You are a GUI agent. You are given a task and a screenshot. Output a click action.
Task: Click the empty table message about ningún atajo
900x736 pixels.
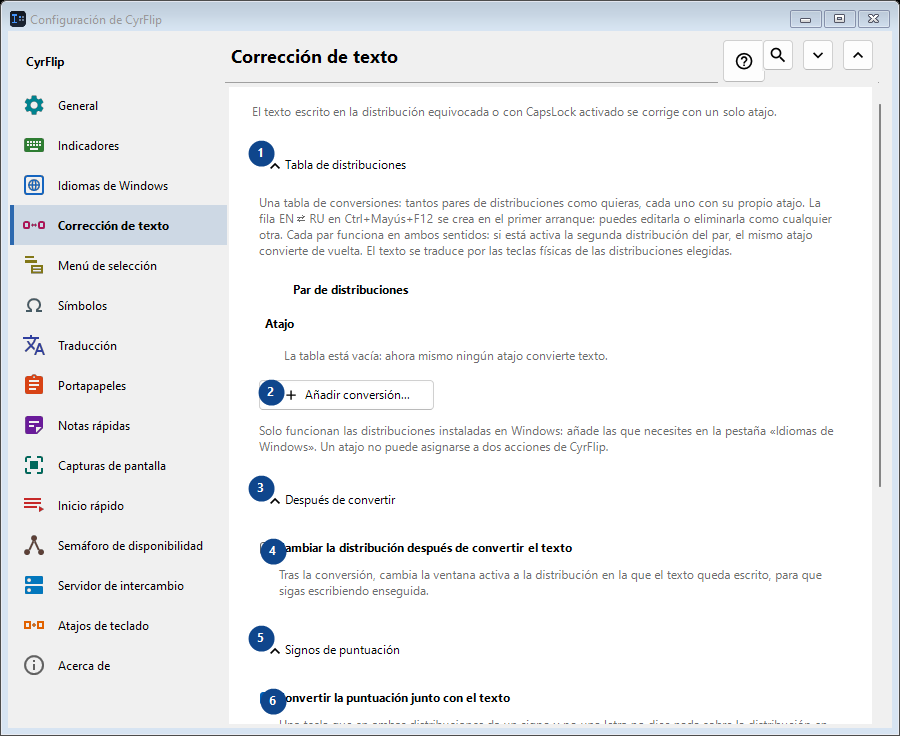(x=446, y=356)
